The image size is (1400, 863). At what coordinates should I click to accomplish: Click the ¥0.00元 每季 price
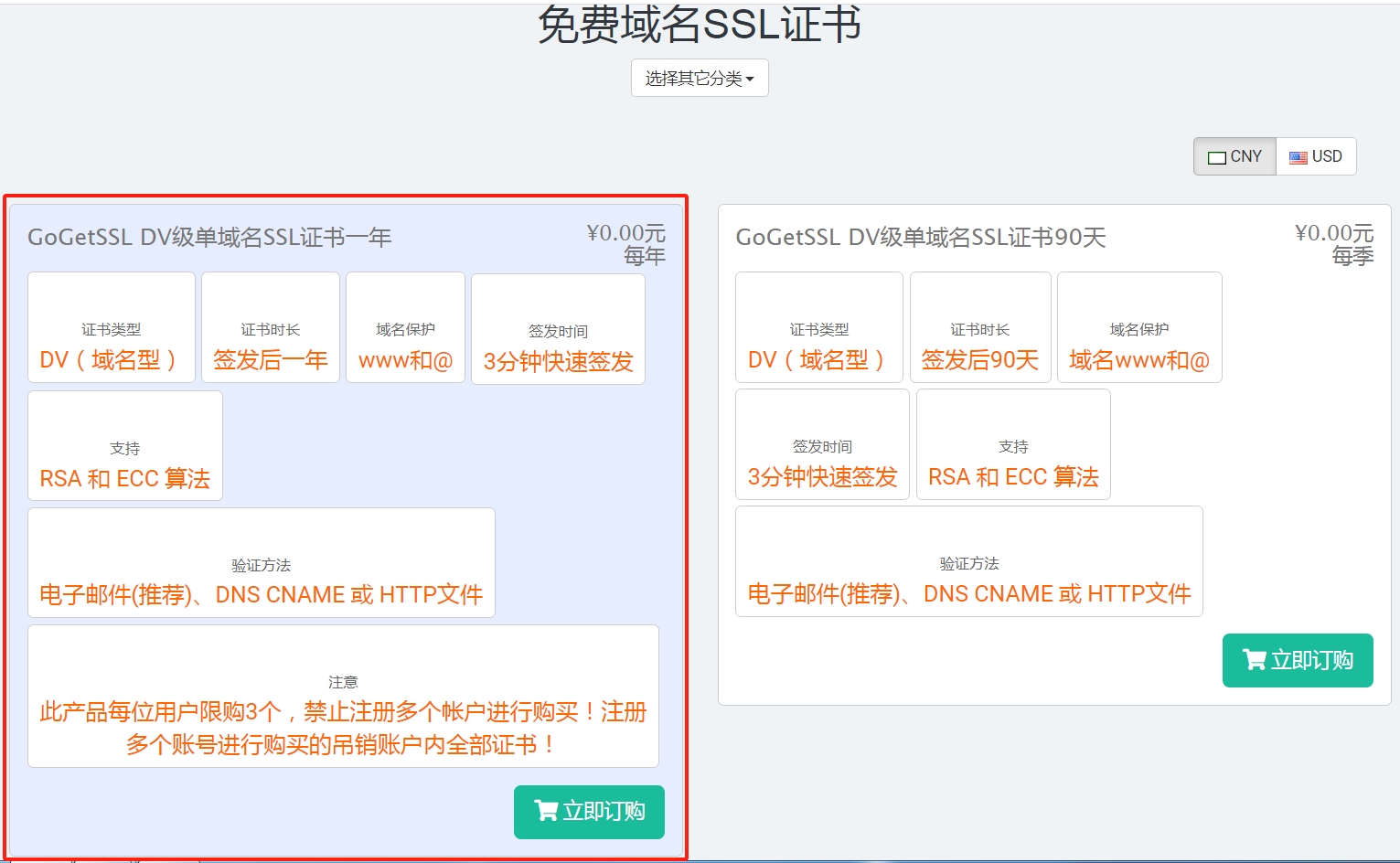click(1334, 244)
